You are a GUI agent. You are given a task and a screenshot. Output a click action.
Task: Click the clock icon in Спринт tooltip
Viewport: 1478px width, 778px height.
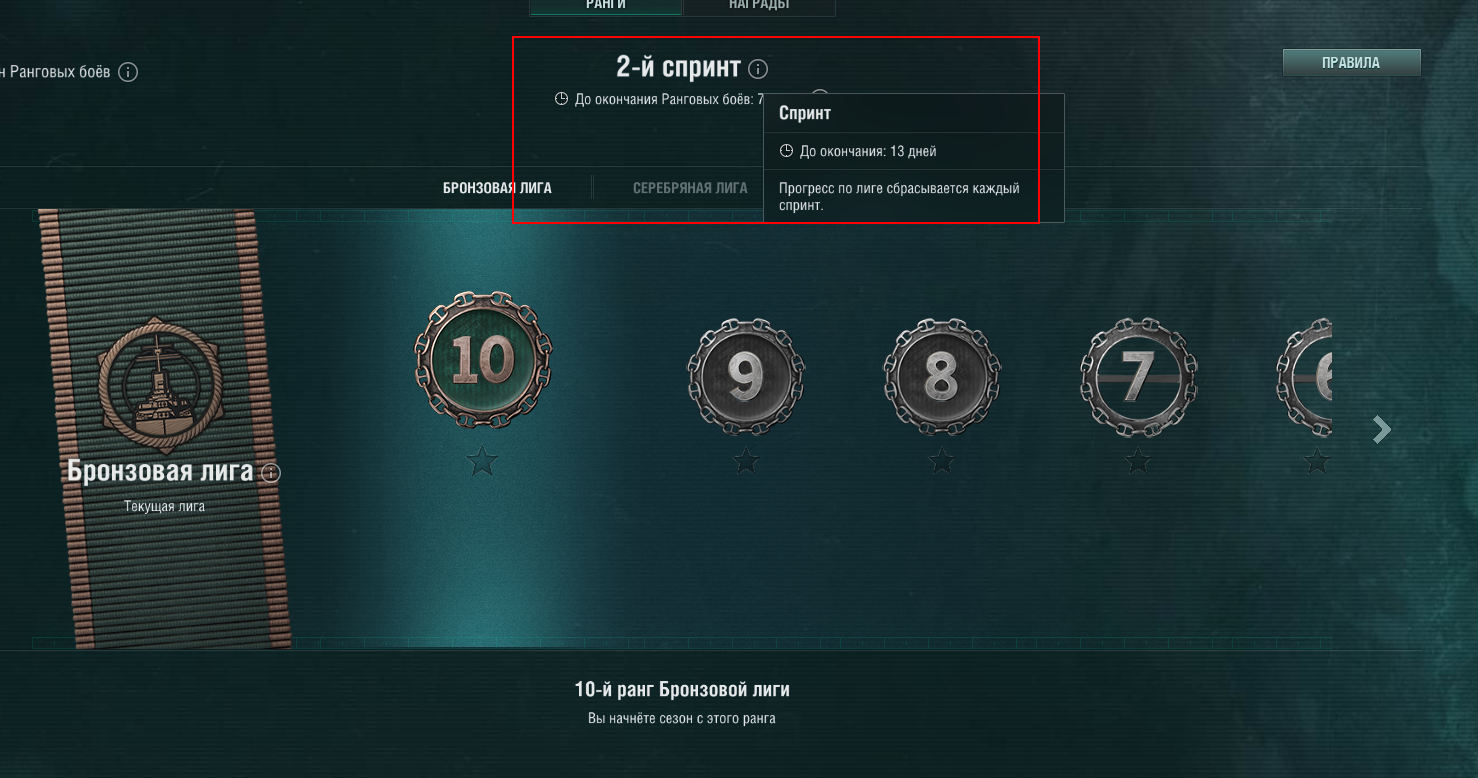(x=786, y=151)
